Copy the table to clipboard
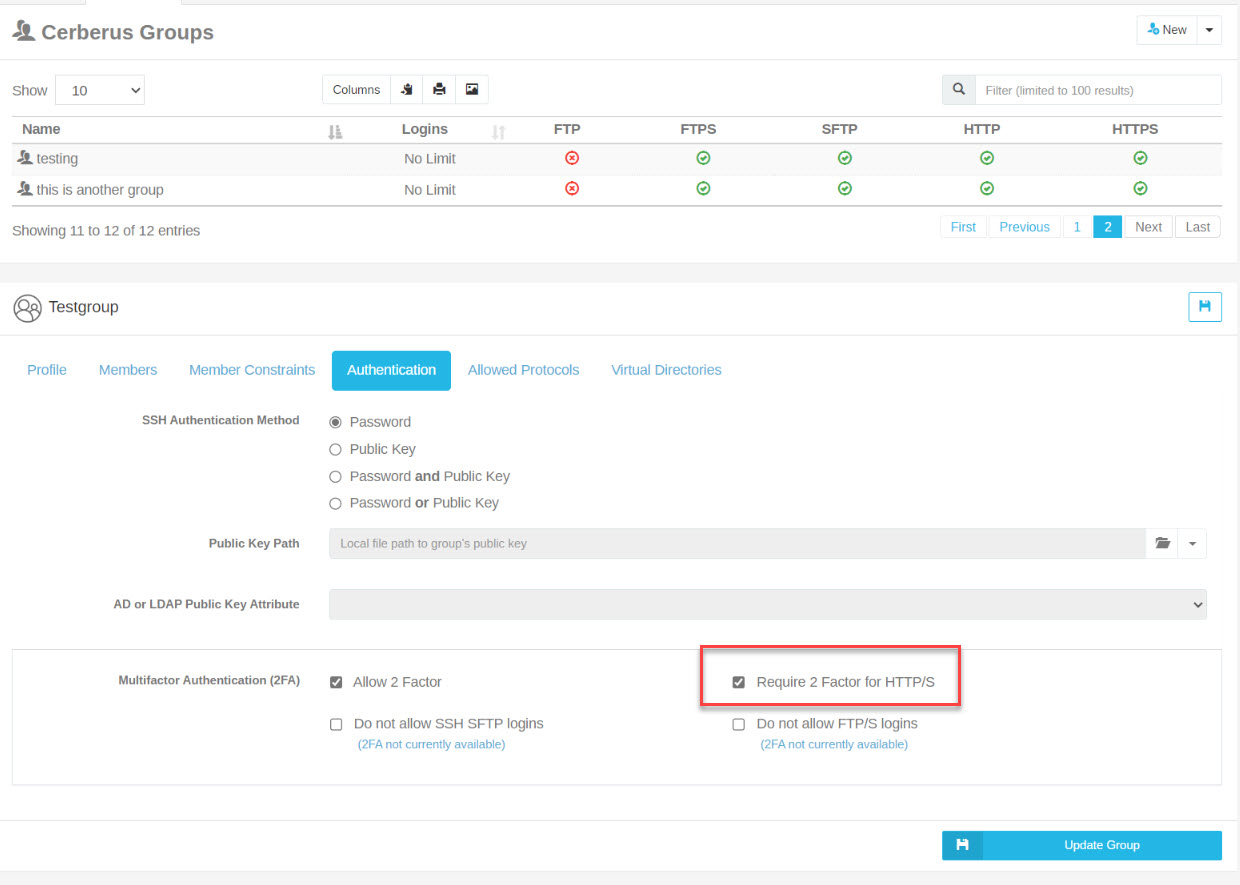The image size is (1240, 885). pos(406,89)
